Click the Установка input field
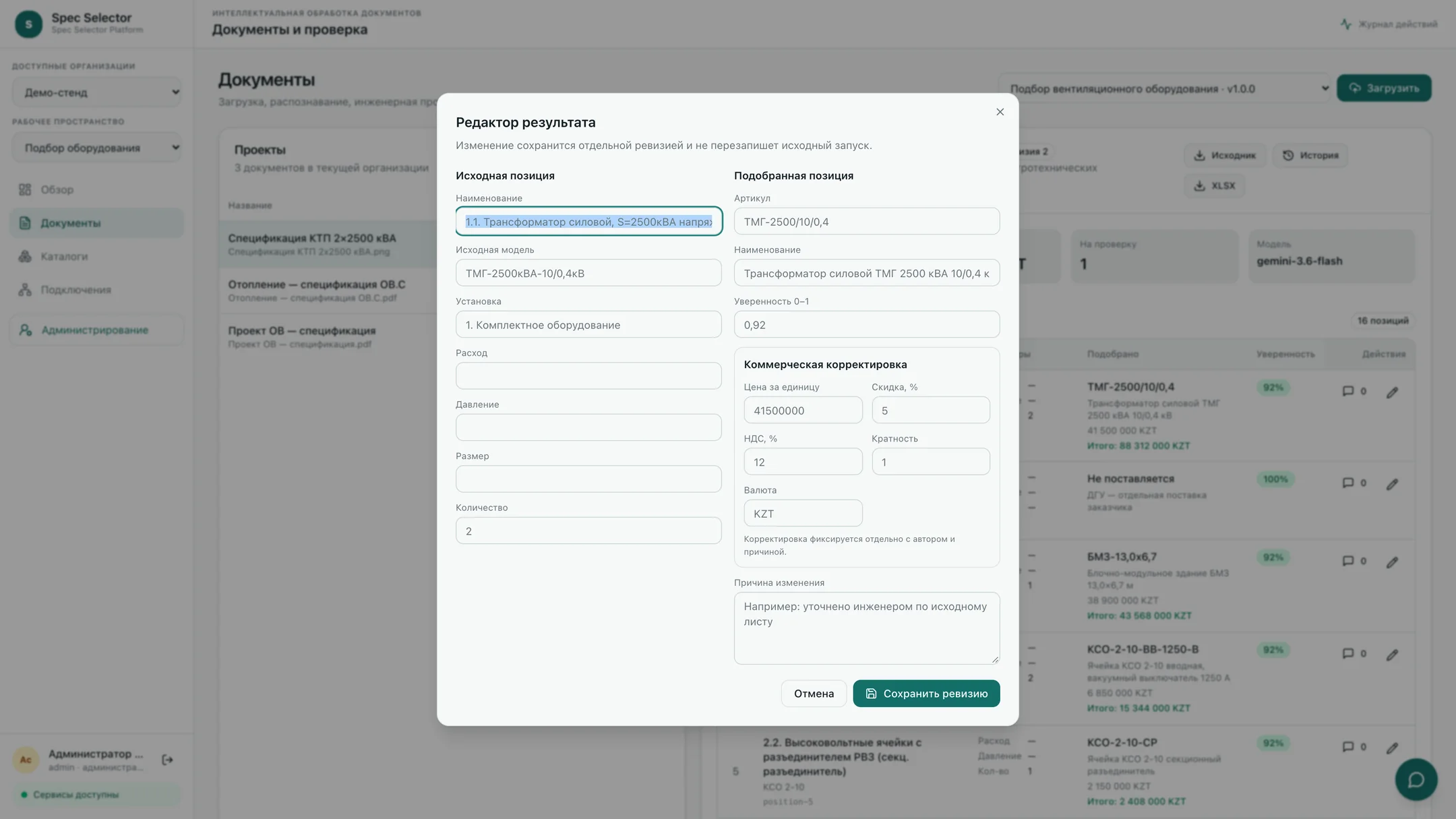 [x=588, y=324]
